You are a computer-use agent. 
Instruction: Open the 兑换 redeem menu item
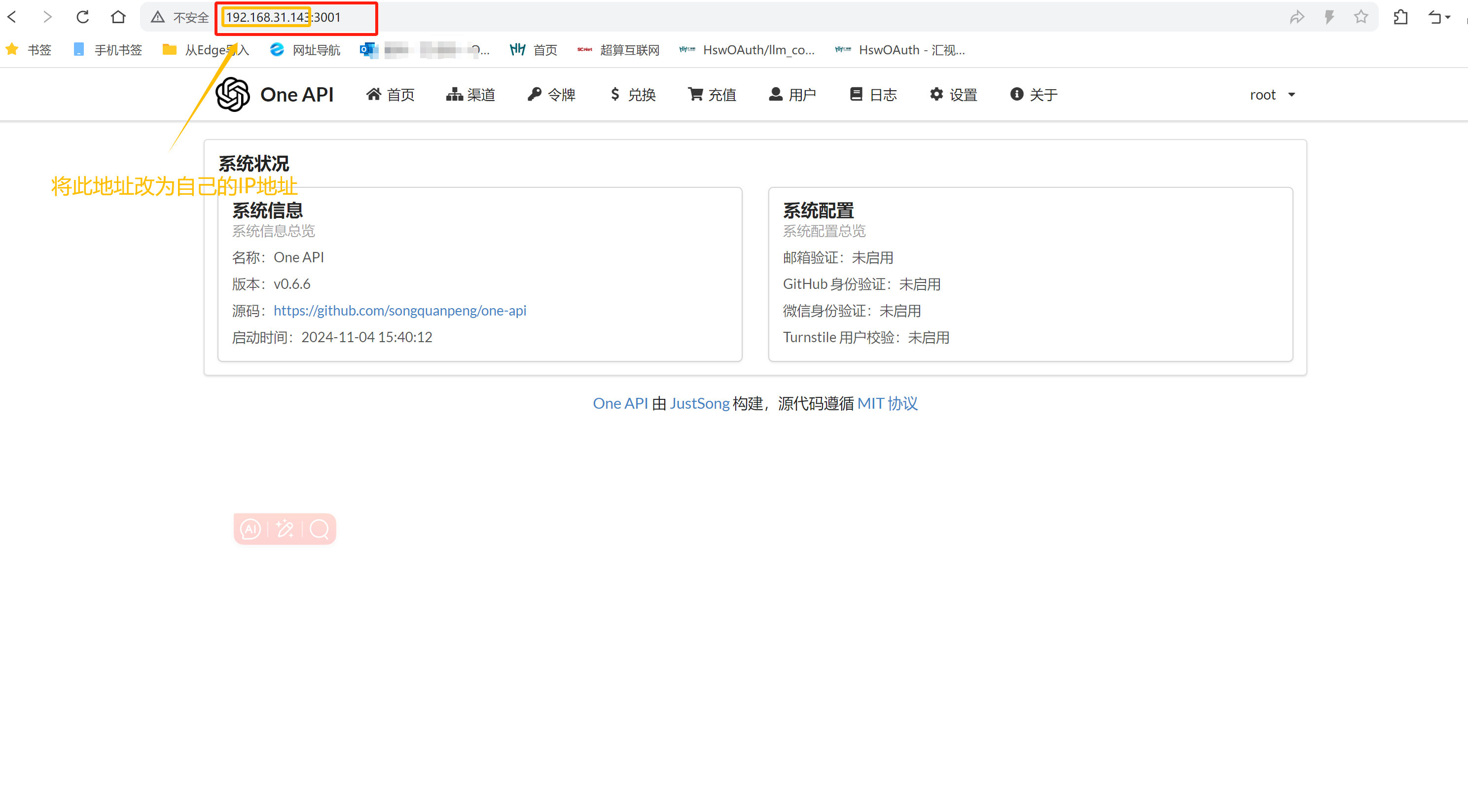pos(633,95)
